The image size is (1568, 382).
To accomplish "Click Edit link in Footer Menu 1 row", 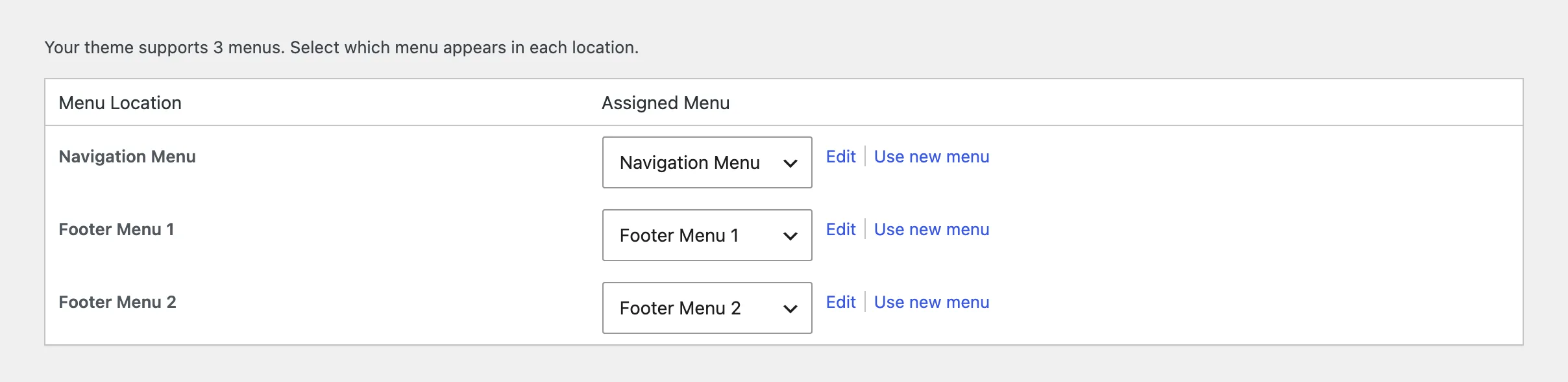I will 840,229.
